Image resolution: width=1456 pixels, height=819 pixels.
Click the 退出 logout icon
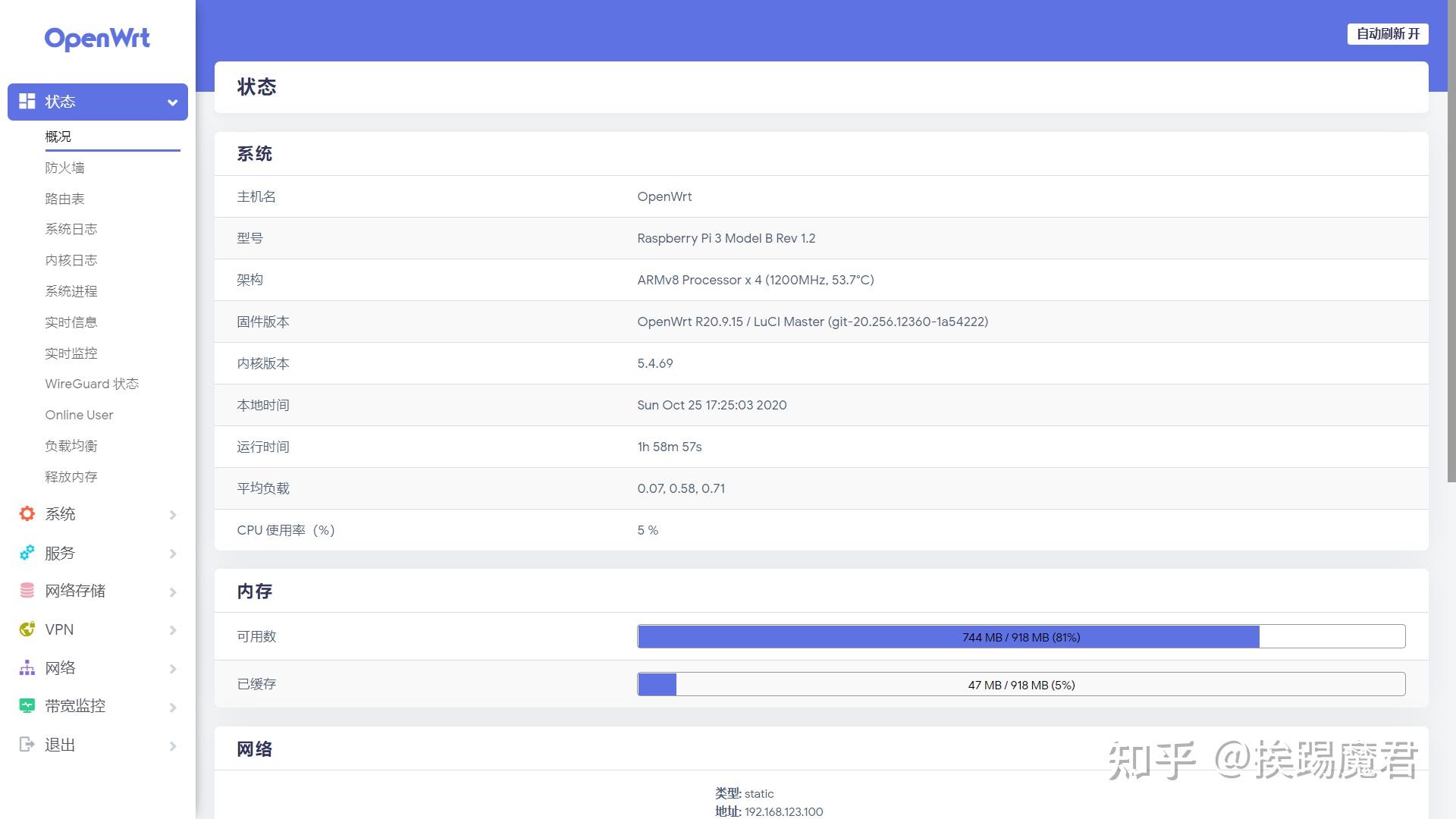(x=27, y=745)
